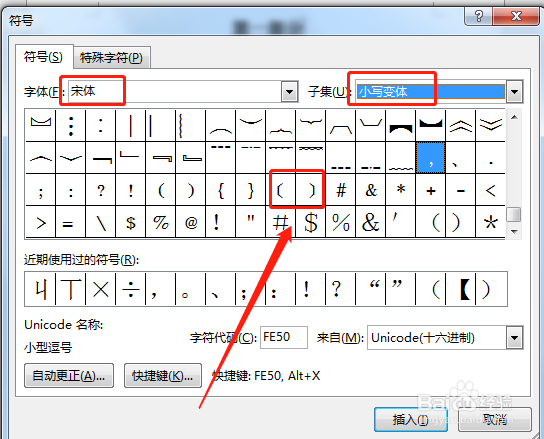Image resolution: width=544 pixels, height=439 pixels.
Task: Click the font name field 宋体
Action: (175, 92)
